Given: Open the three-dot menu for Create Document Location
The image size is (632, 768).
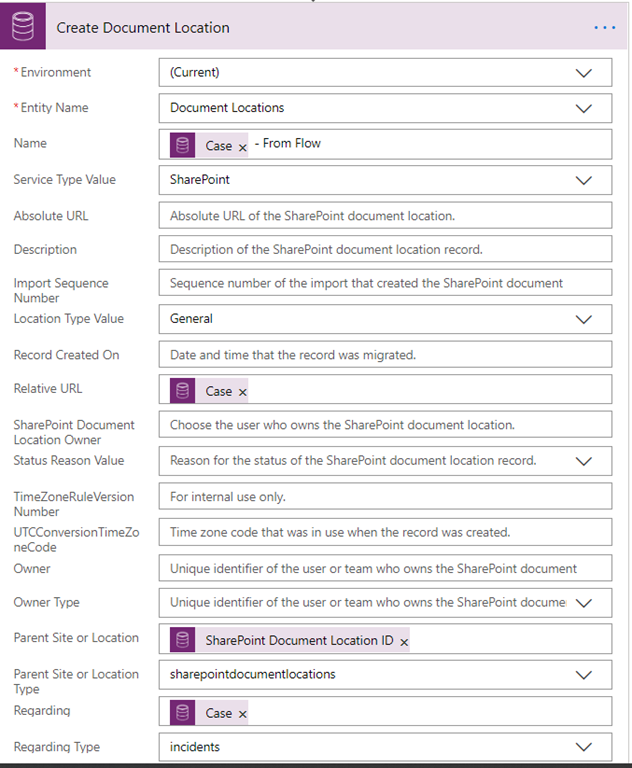Looking at the screenshot, I should tap(605, 27).
